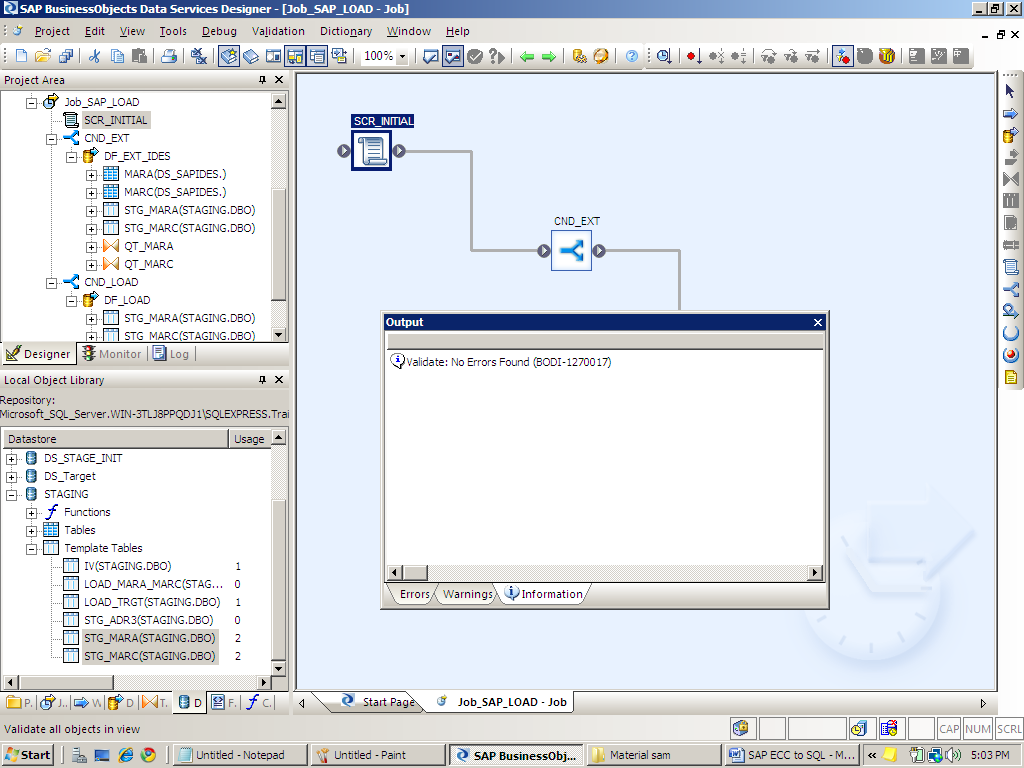Click the green Back arrow
This screenshot has height=768, width=1024.
coord(527,57)
